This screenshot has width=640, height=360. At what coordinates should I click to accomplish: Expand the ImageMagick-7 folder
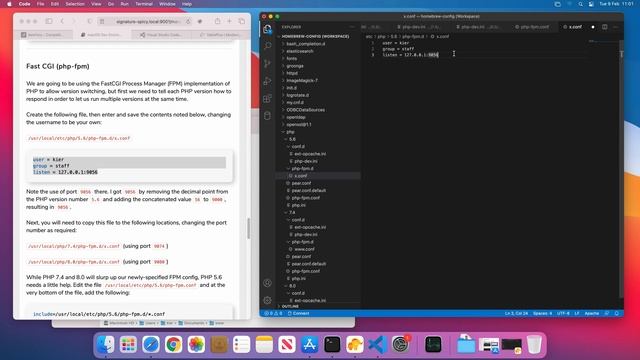pos(302,80)
